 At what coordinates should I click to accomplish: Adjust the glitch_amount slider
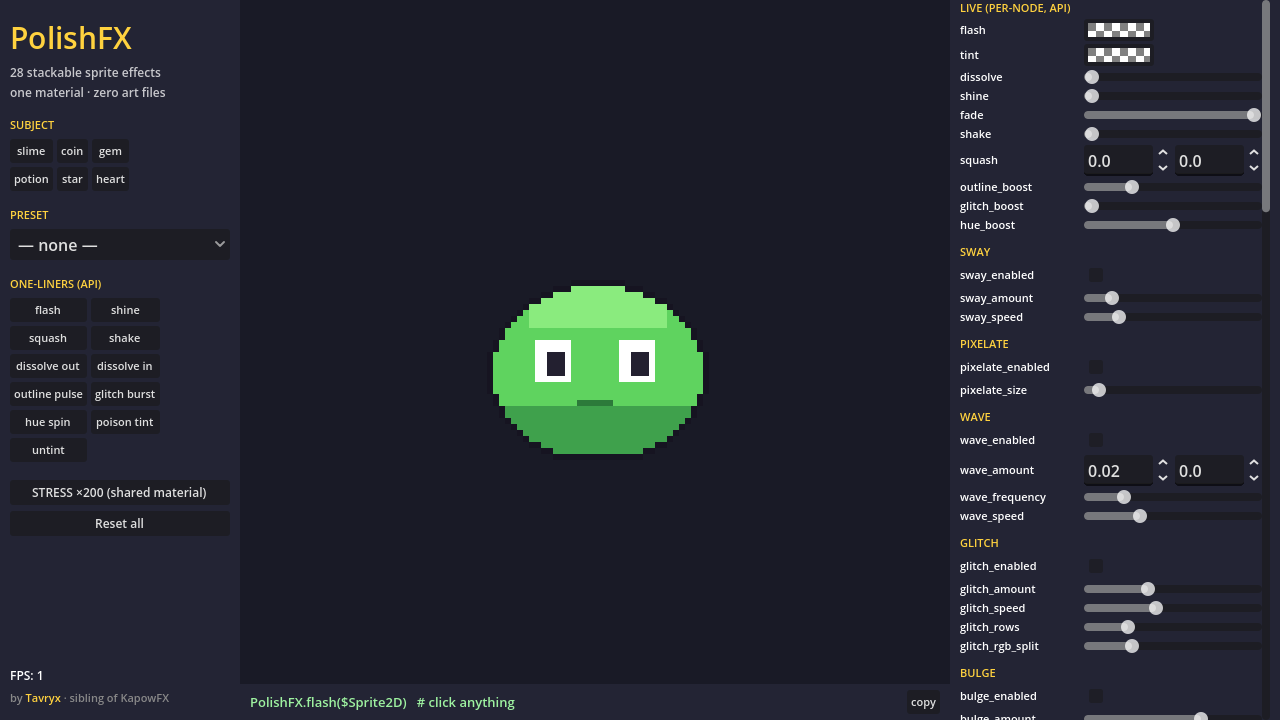point(1172,589)
